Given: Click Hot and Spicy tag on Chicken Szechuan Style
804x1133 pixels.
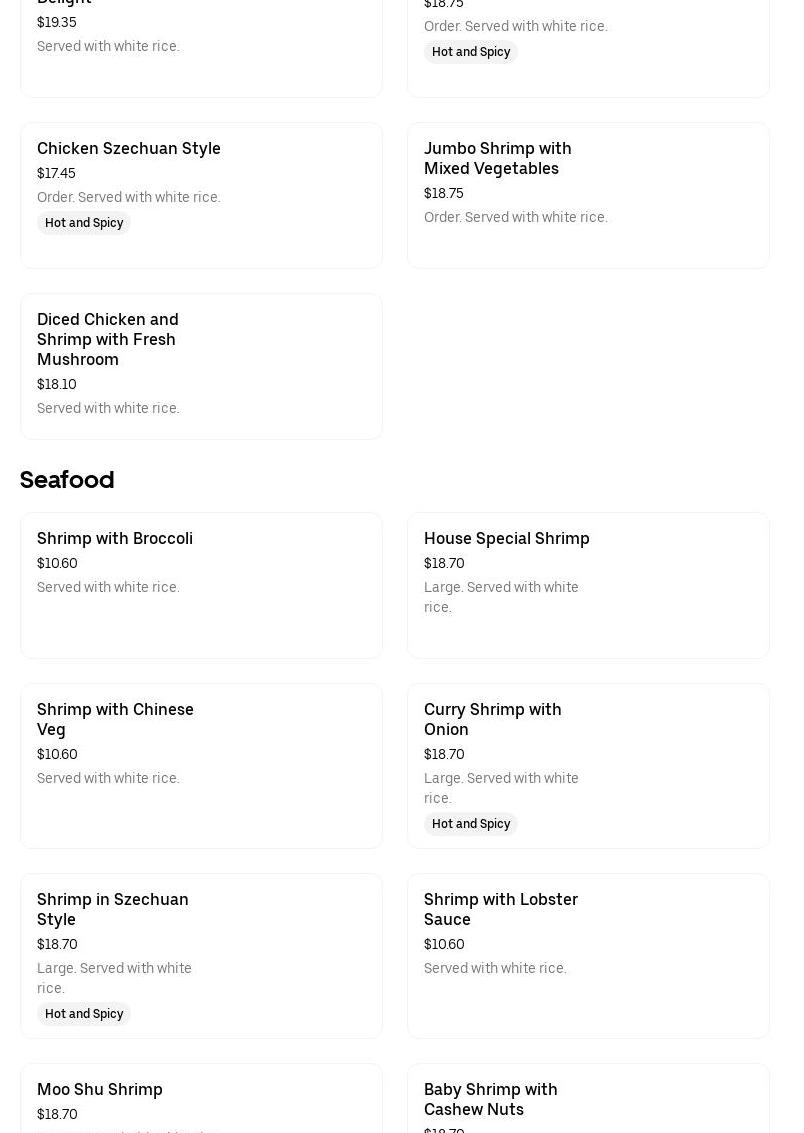Looking at the screenshot, I should 84,223.
